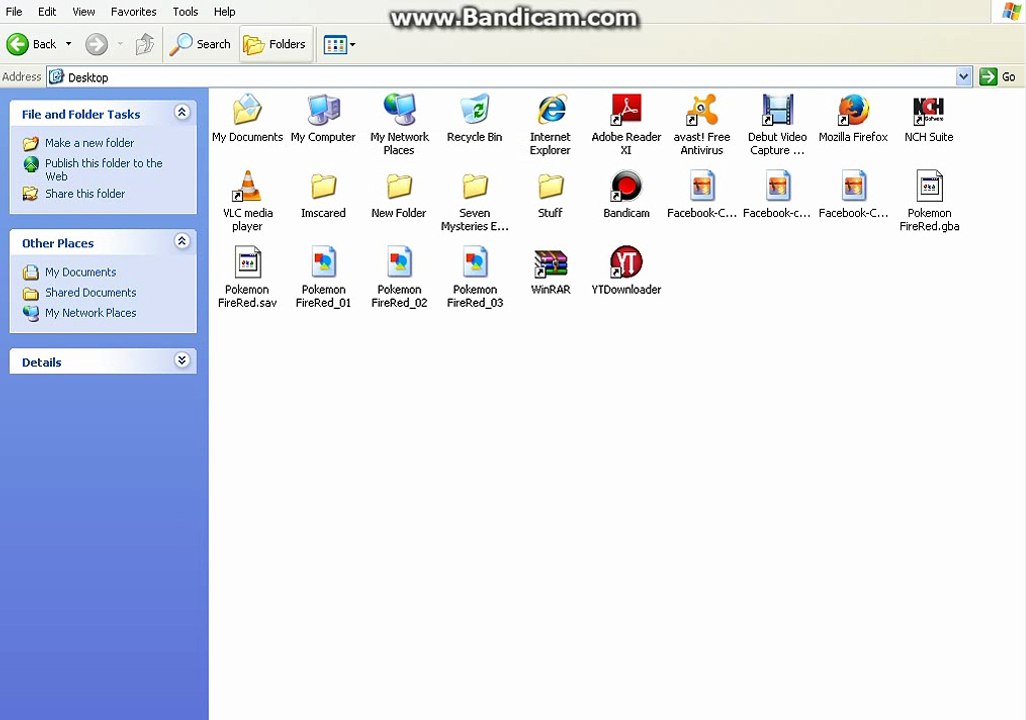This screenshot has height=720, width=1026.
Task: Collapse the Other Places panel
Action: pos(183,242)
